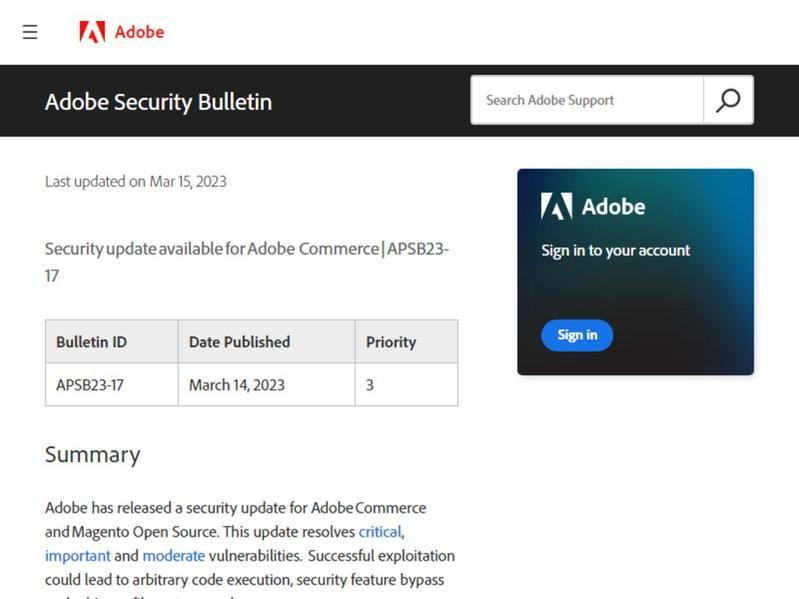Click the Priority column header
Image resolution: width=799 pixels, height=599 pixels.
click(406, 342)
